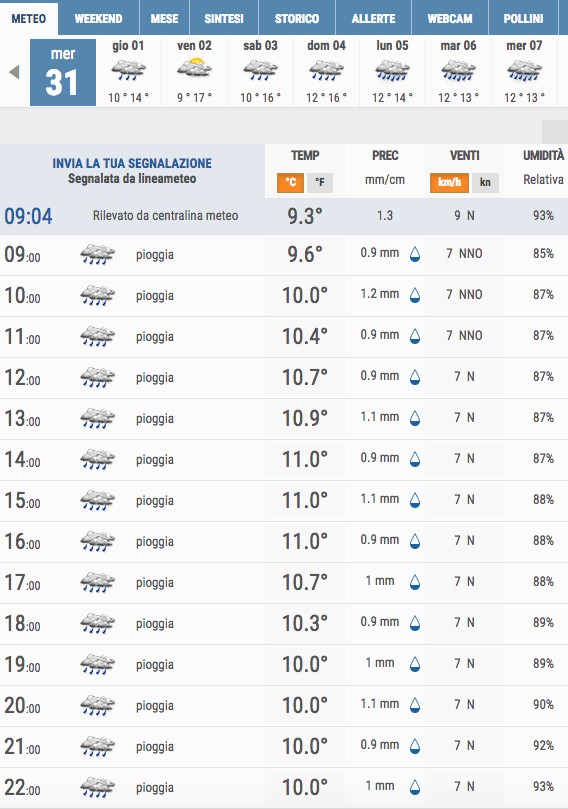Switch temperature to °F
568x809 pixels.
pos(320,182)
